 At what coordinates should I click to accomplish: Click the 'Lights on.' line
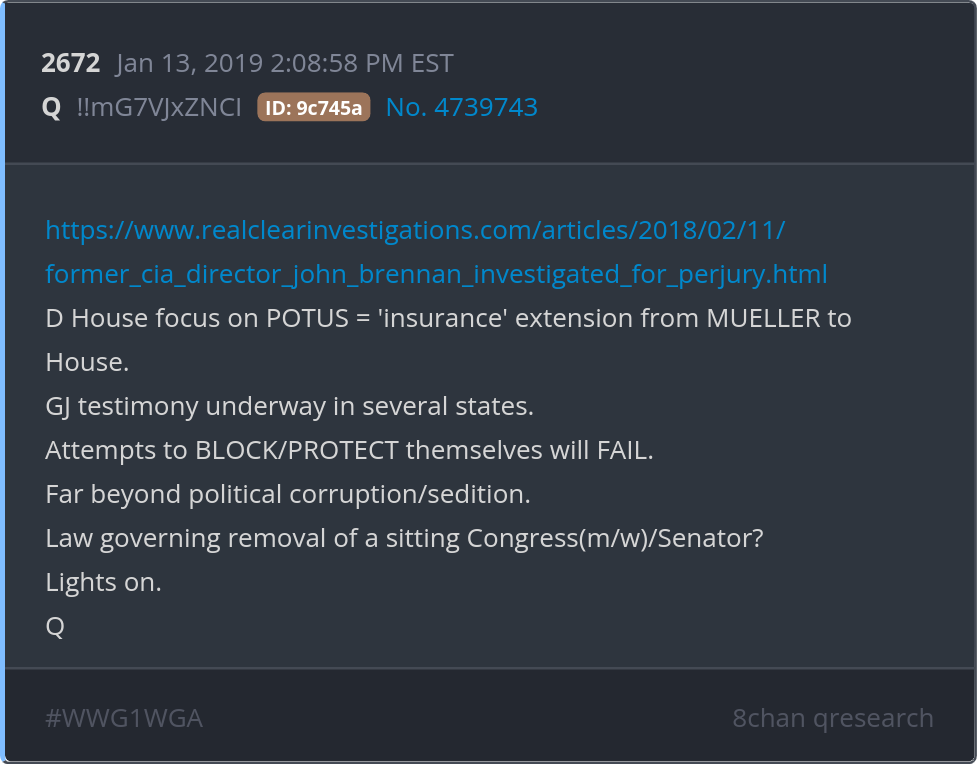[x=103, y=582]
